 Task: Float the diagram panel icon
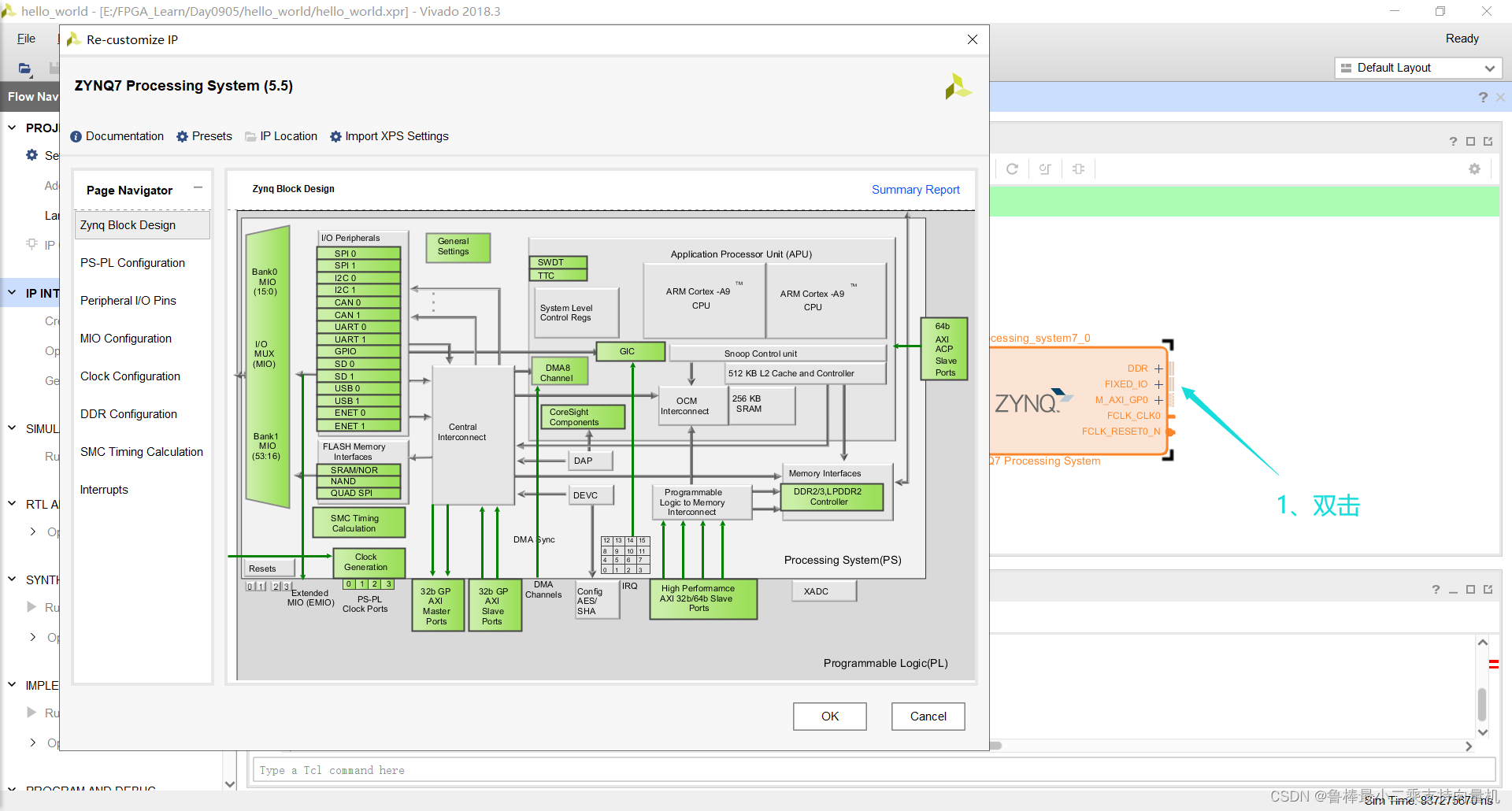coord(1488,142)
